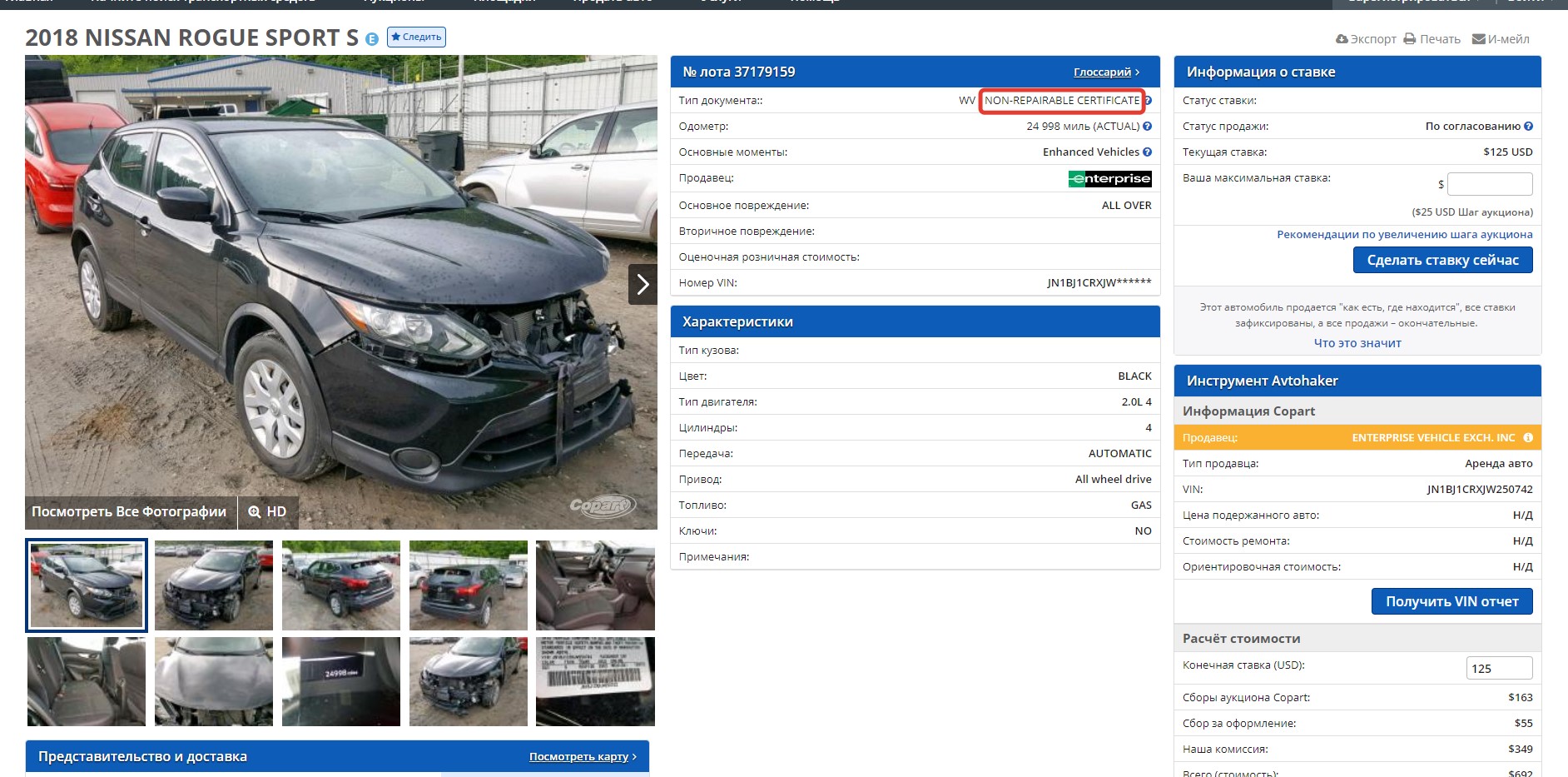The width and height of the screenshot is (1568, 777).
Task: Click Печать to print the lot
Action: (x=1432, y=39)
